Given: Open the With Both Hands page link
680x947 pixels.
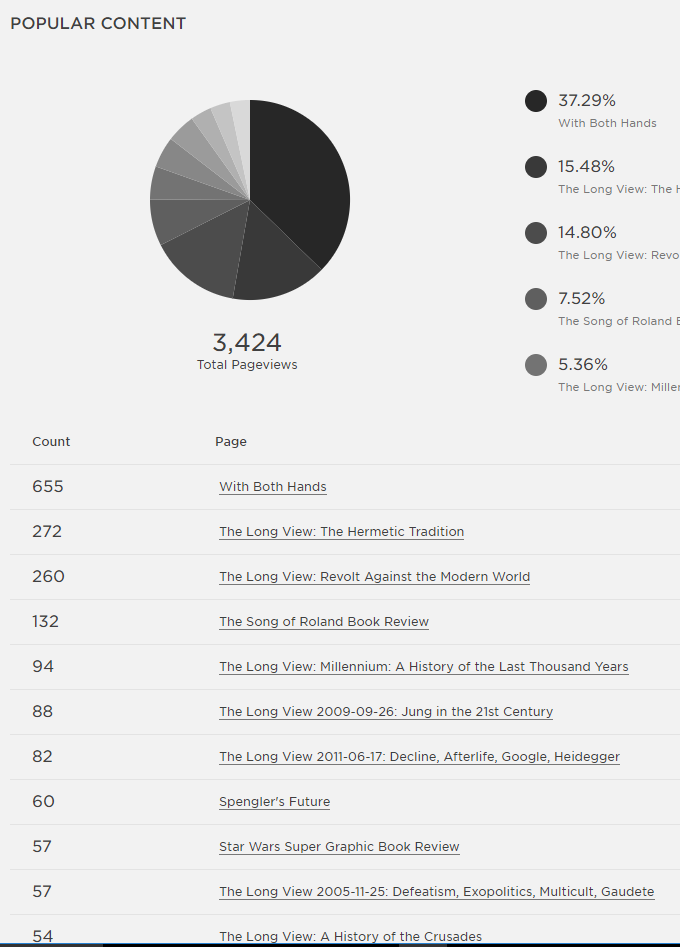Looking at the screenshot, I should (272, 486).
